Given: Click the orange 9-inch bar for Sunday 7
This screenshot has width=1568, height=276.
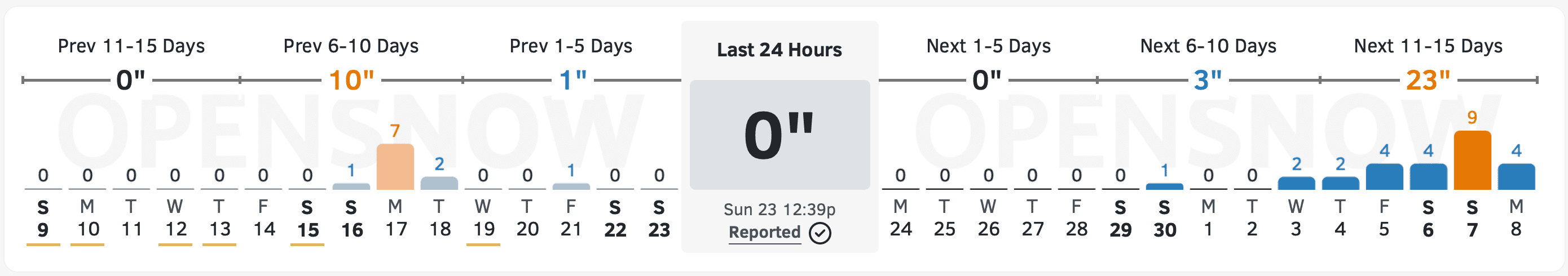Looking at the screenshot, I should tap(1472, 160).
